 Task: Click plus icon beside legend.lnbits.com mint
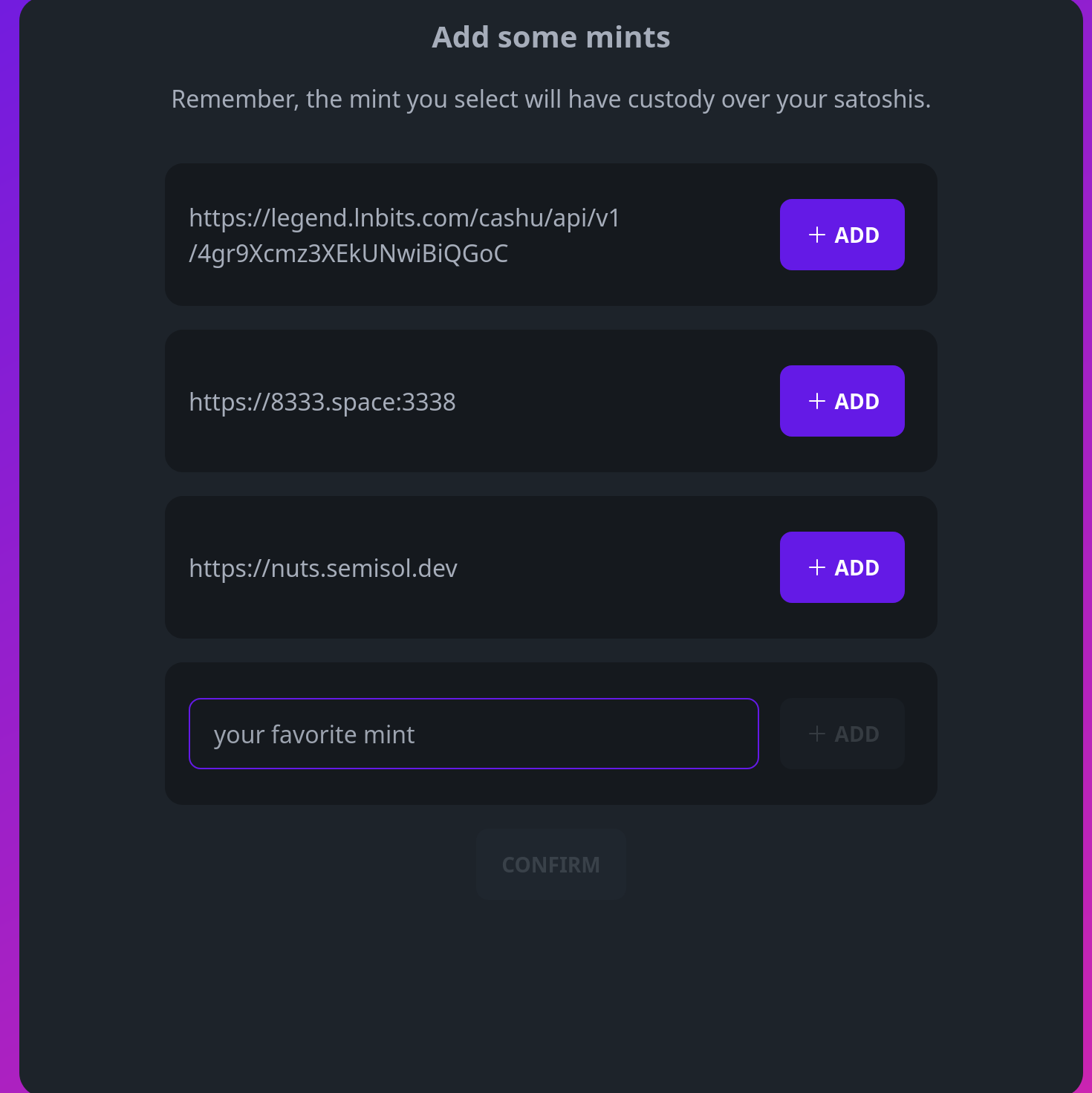[x=817, y=235]
